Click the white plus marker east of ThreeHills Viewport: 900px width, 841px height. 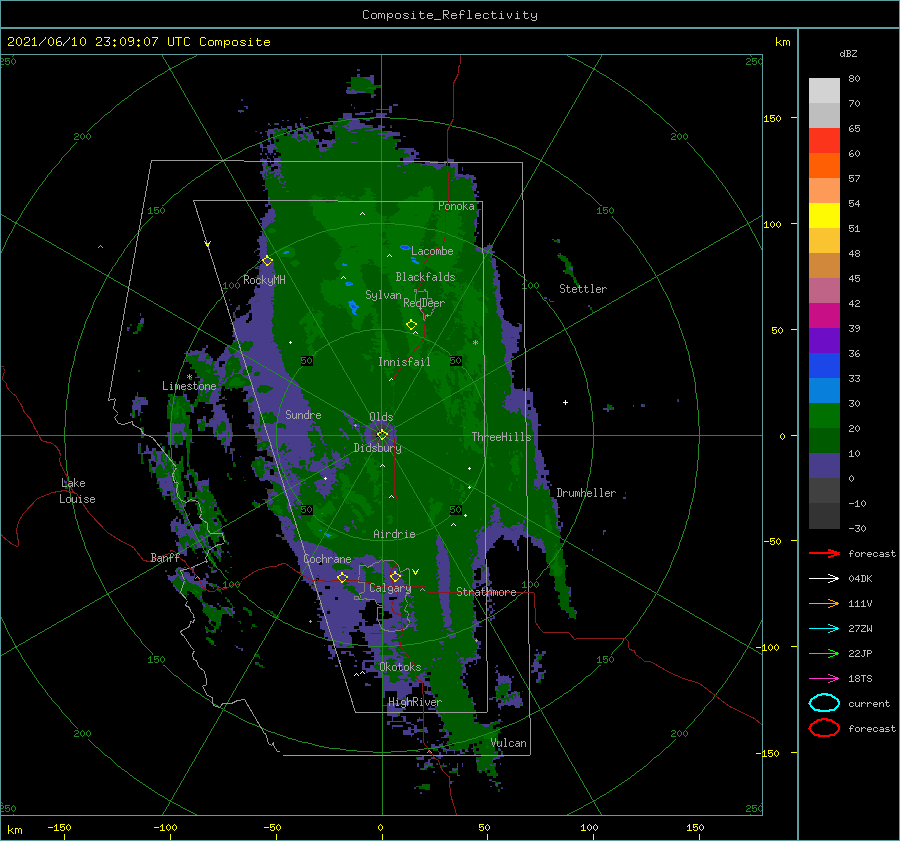(565, 402)
